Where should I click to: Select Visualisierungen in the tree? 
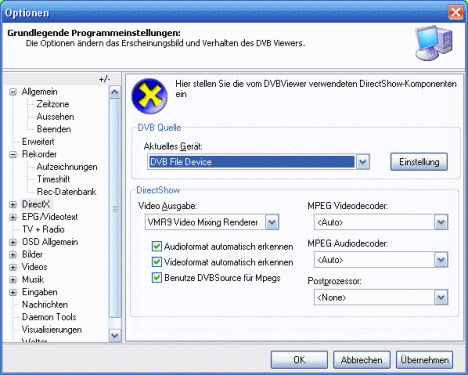coord(52,330)
